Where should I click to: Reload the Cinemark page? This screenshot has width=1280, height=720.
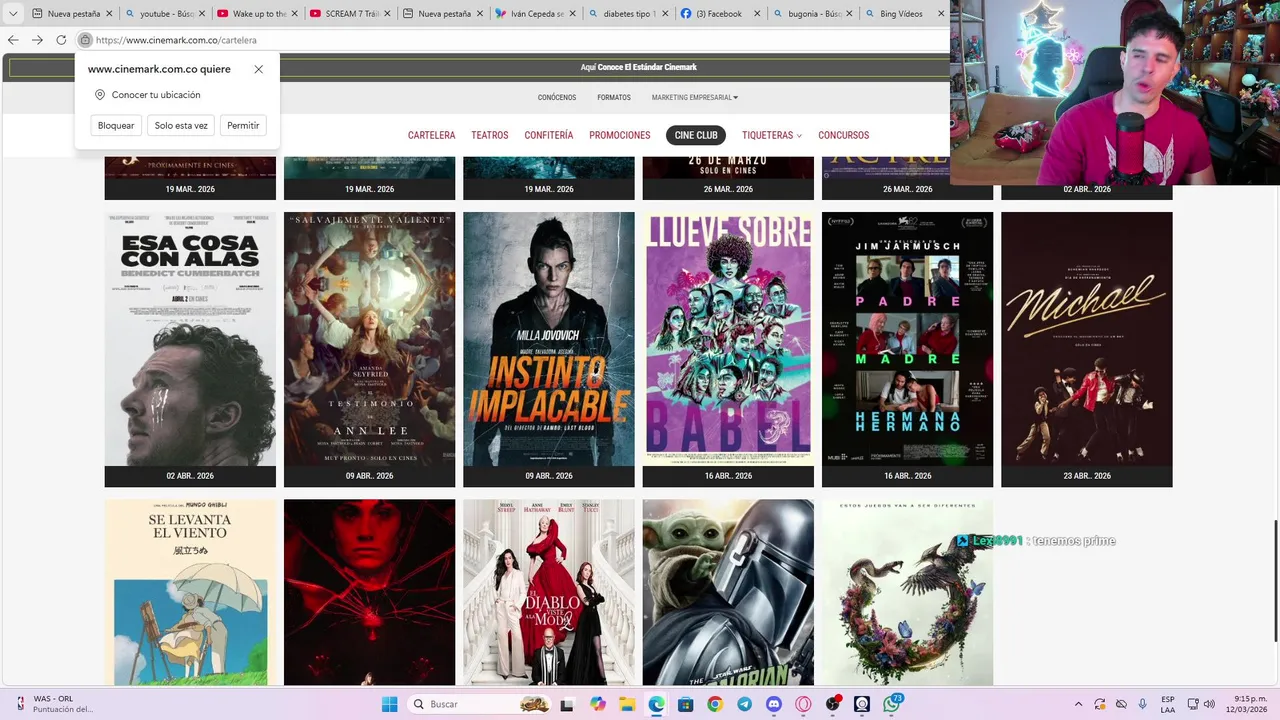61,40
